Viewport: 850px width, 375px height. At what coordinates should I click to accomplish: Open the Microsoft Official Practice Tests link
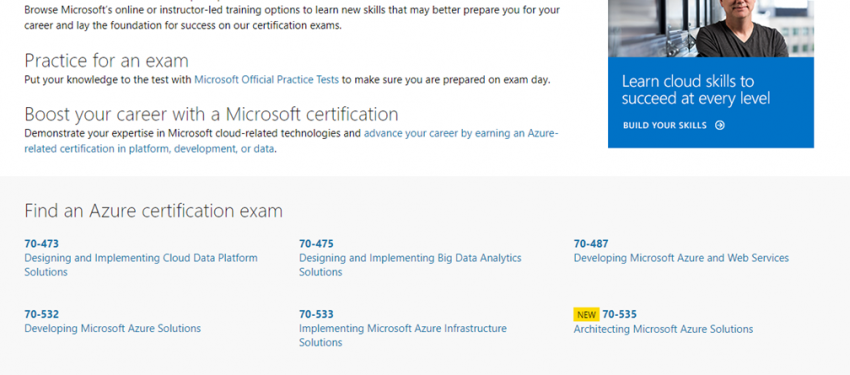coord(266,80)
